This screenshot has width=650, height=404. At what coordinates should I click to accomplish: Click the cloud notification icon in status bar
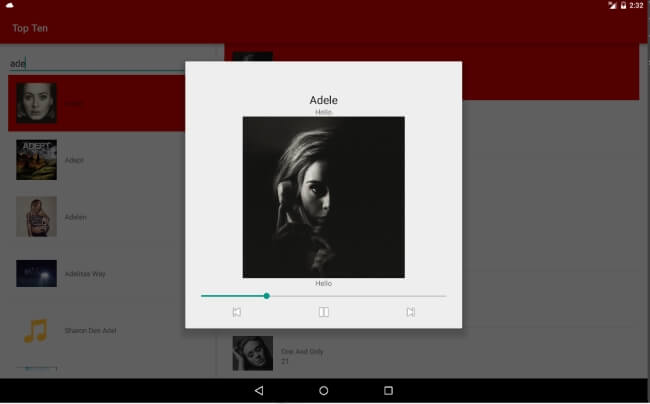click(x=10, y=5)
